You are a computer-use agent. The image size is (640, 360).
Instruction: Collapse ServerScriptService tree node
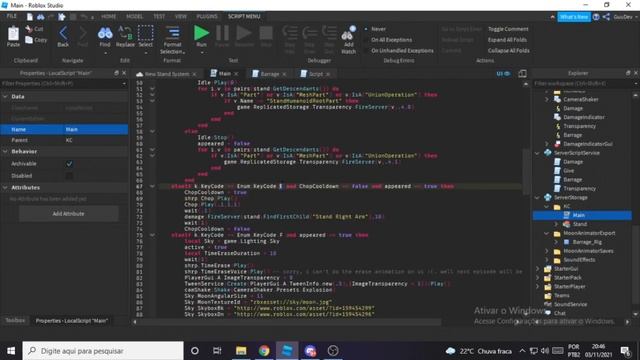(538, 153)
